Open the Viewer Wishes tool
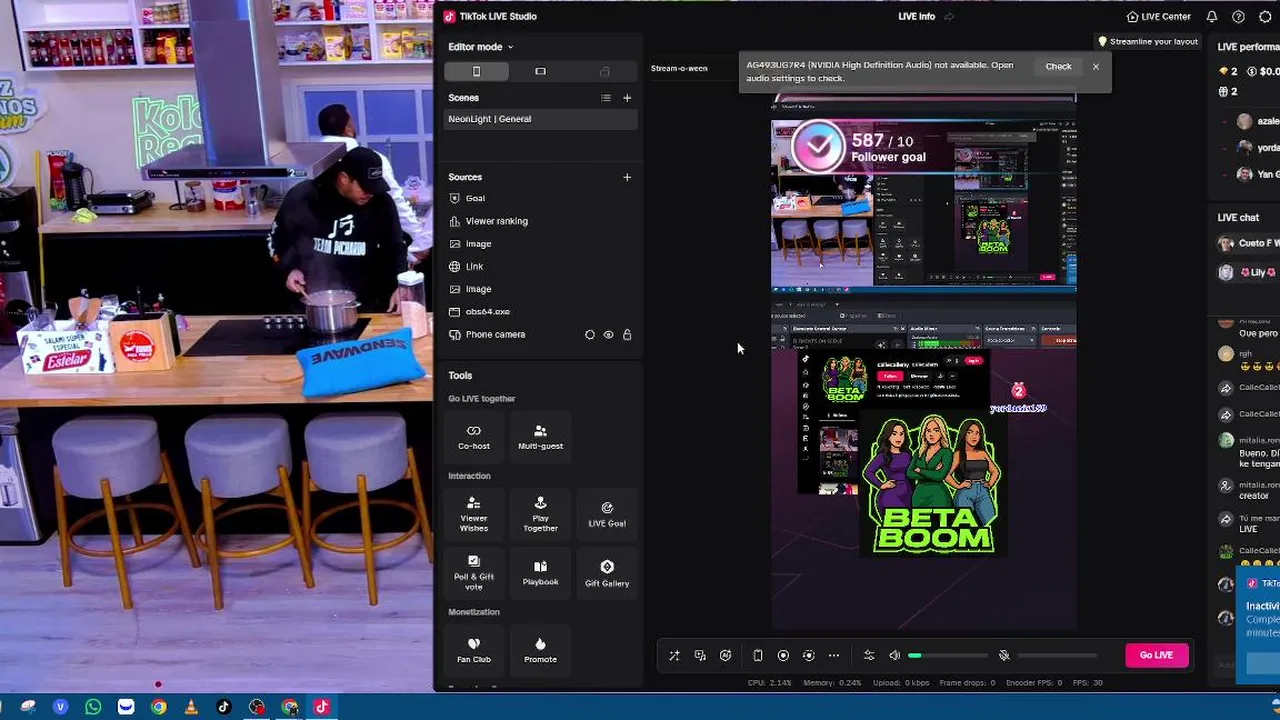 pyautogui.click(x=474, y=515)
